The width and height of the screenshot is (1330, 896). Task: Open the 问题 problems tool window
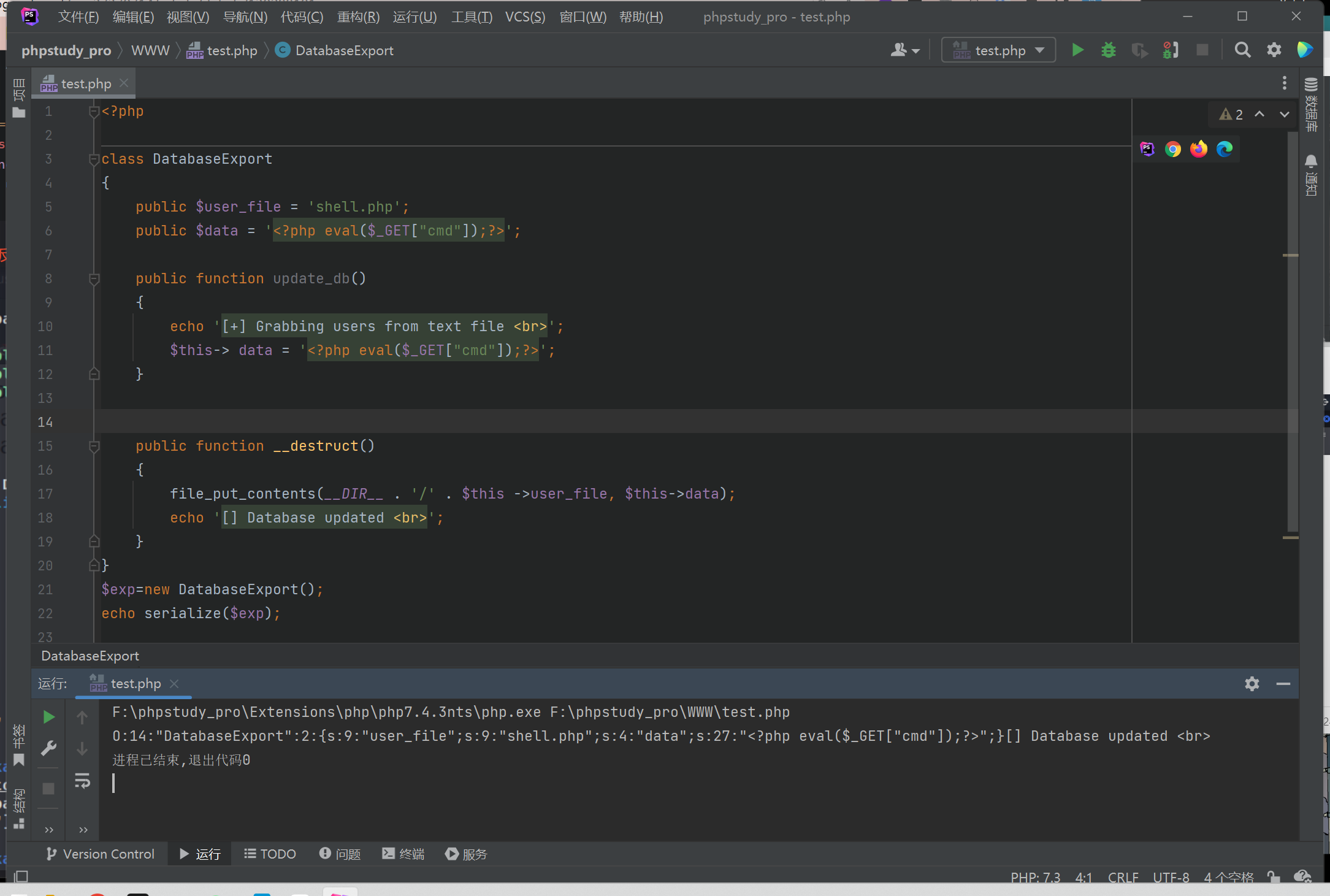click(x=340, y=854)
